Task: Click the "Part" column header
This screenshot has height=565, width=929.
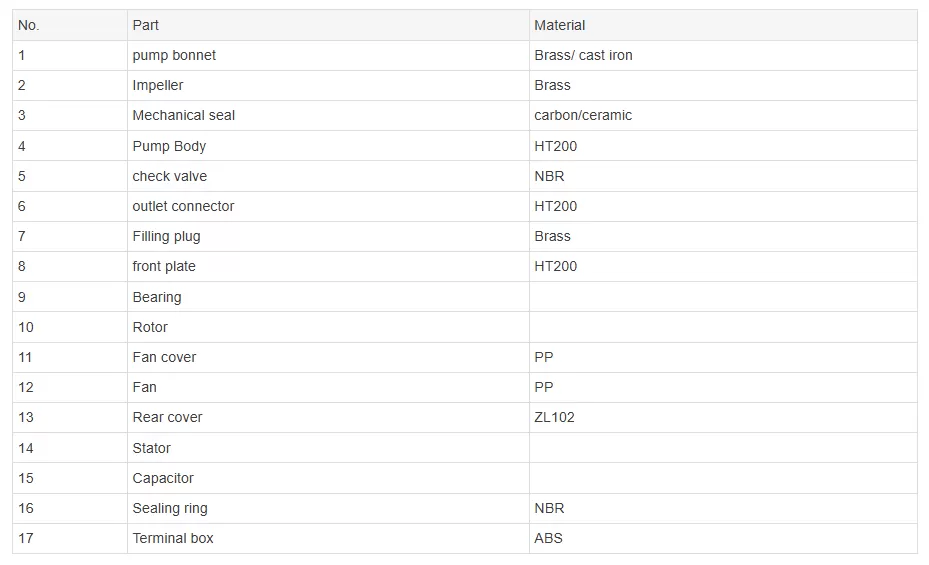Action: [x=146, y=25]
